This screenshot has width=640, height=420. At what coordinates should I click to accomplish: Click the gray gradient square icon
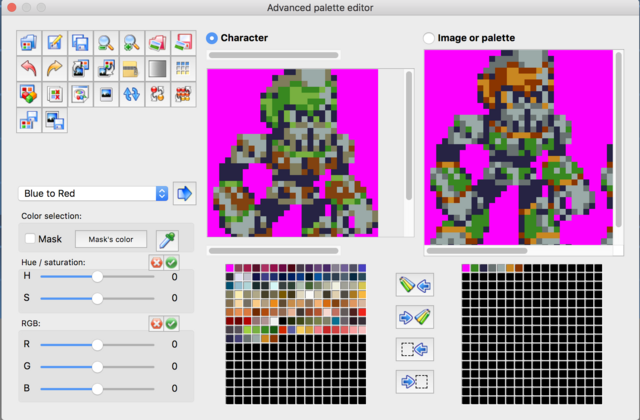(x=157, y=69)
